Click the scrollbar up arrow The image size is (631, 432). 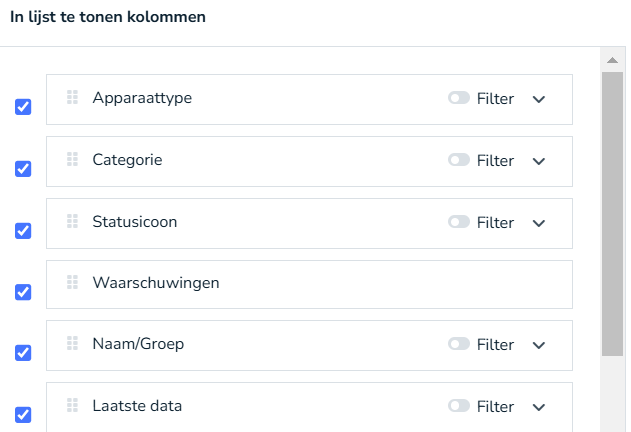click(612, 59)
